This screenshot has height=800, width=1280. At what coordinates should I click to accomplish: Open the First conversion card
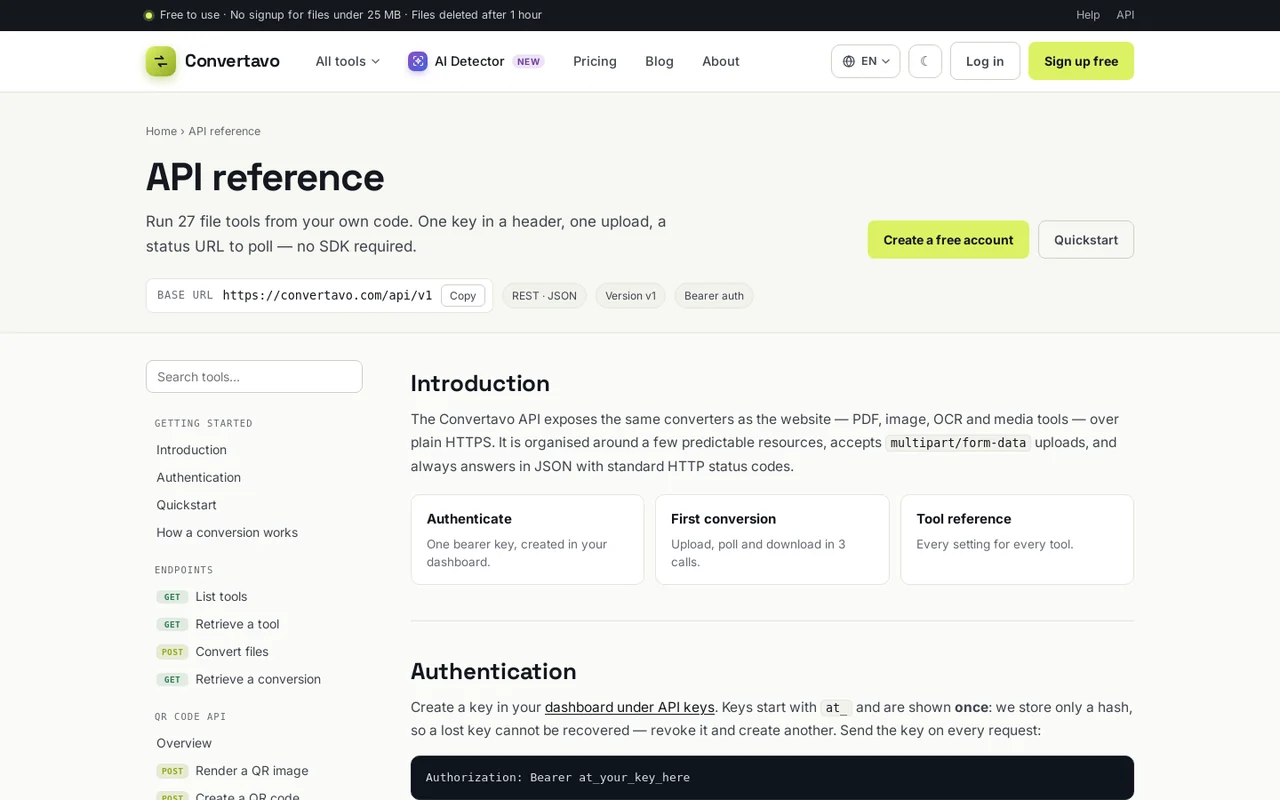tap(772, 539)
